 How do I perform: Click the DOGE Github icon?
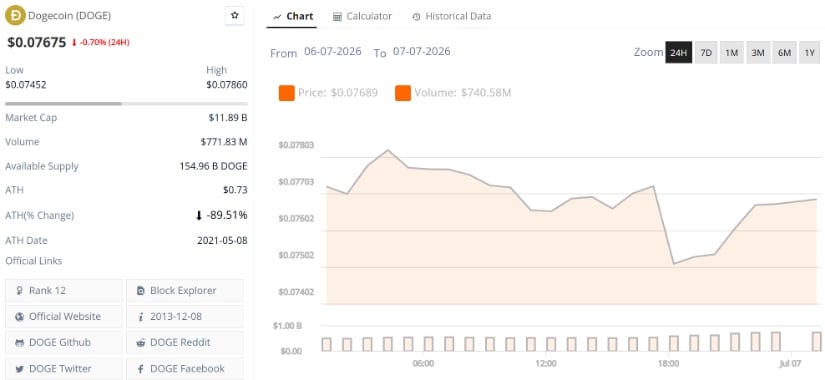(19, 343)
